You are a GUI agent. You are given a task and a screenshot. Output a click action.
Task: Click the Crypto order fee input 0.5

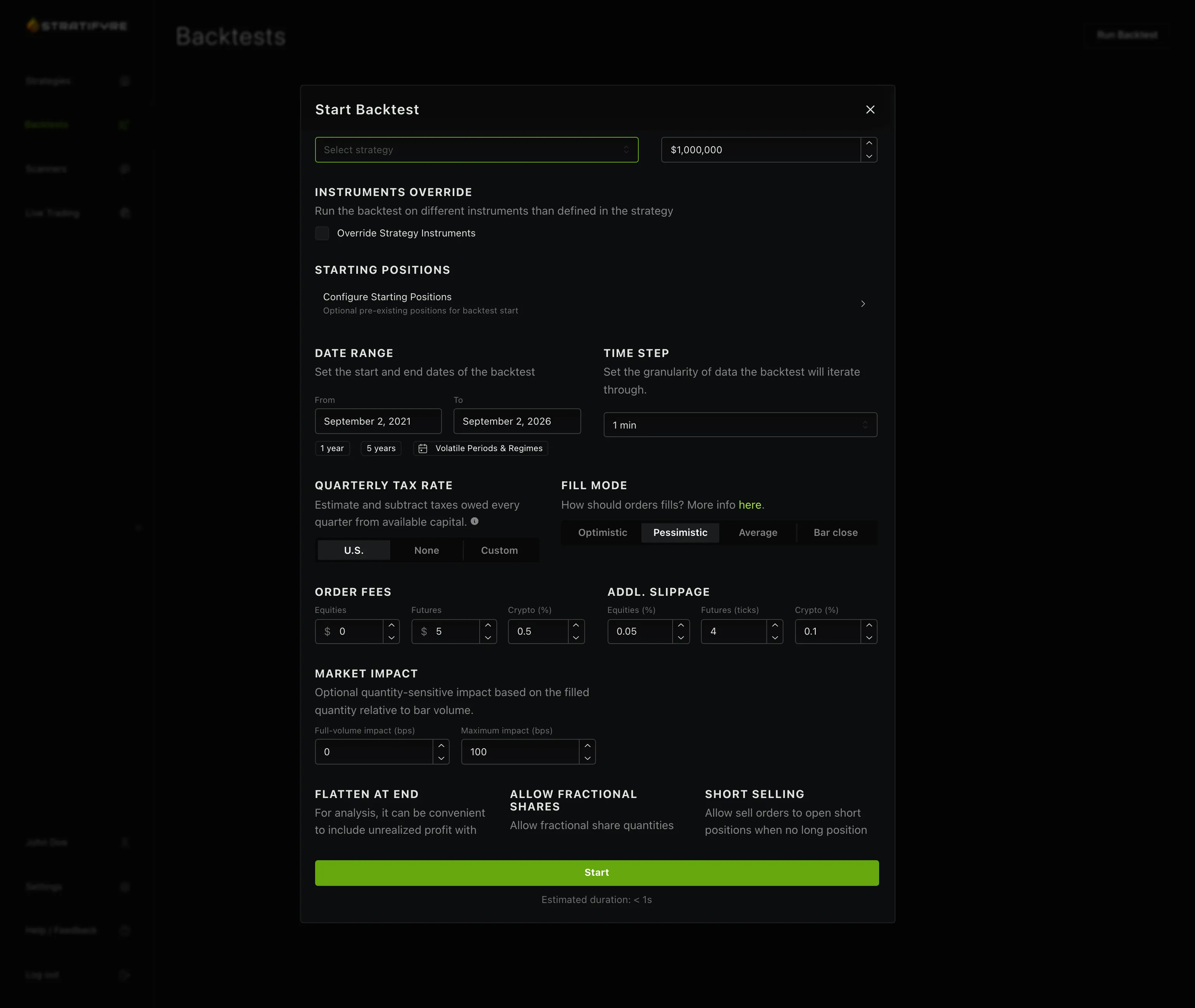538,632
